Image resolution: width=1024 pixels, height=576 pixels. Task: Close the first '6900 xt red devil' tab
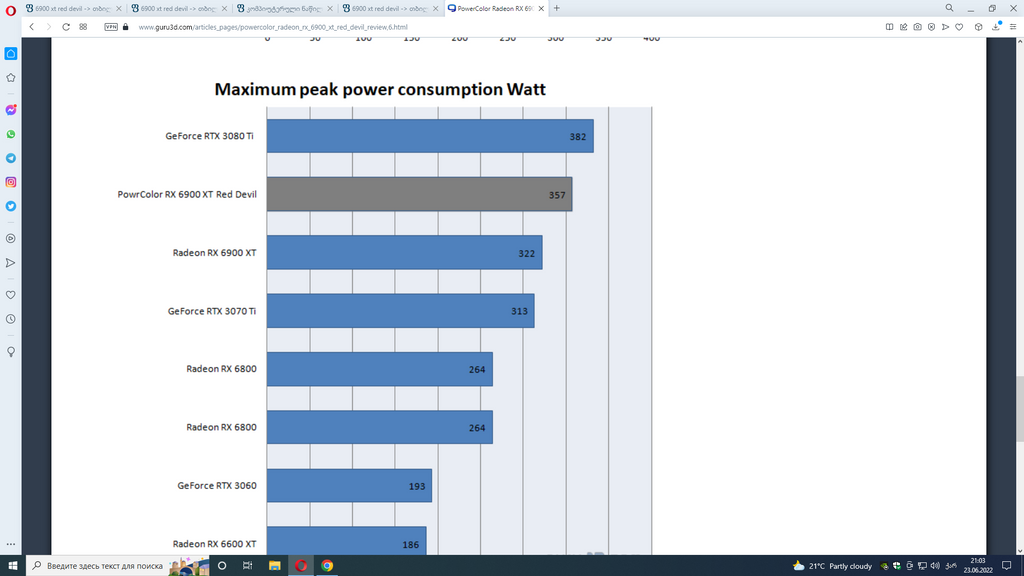coord(118,8)
